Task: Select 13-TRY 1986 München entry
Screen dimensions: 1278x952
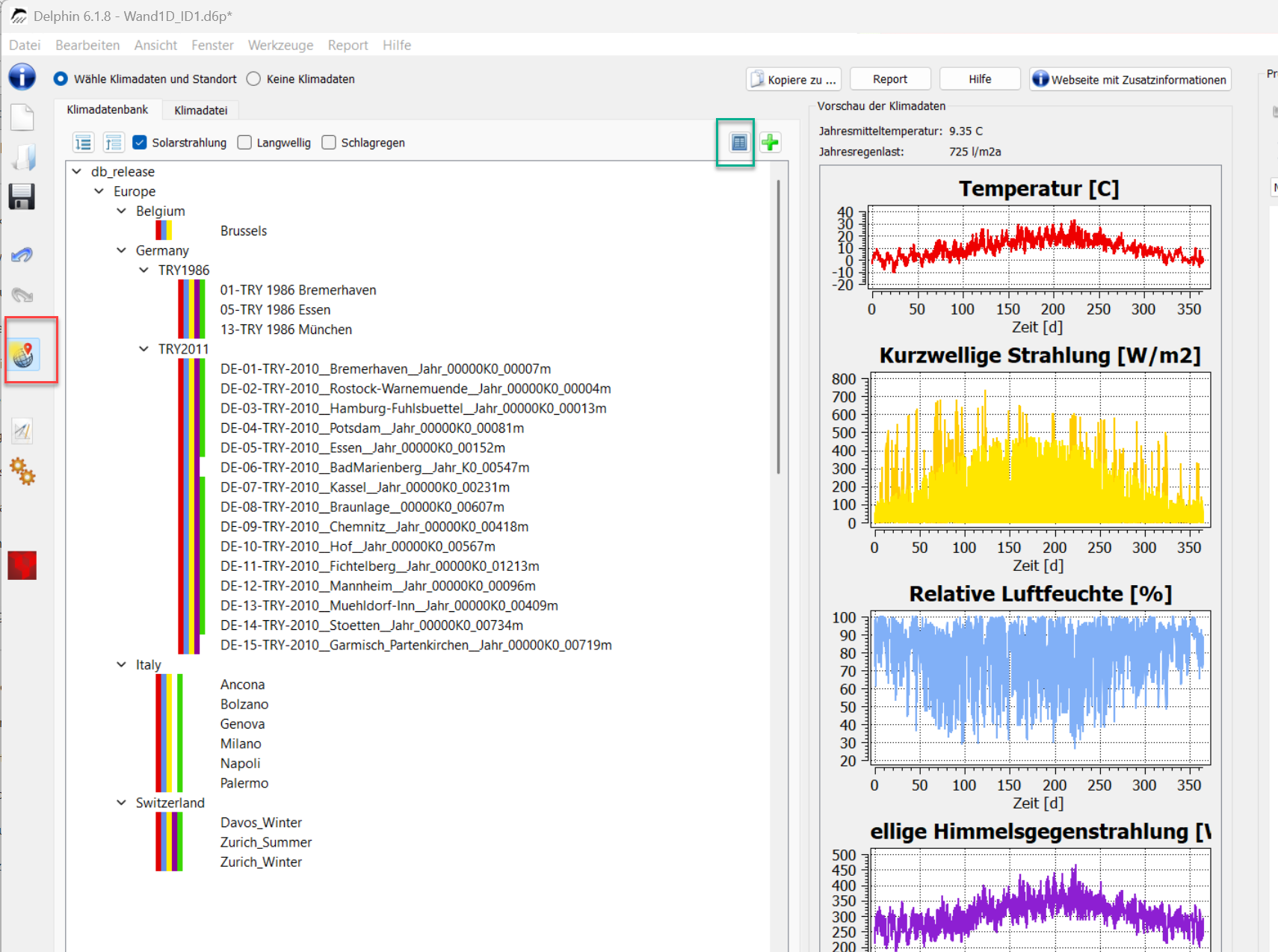Action: [x=285, y=330]
